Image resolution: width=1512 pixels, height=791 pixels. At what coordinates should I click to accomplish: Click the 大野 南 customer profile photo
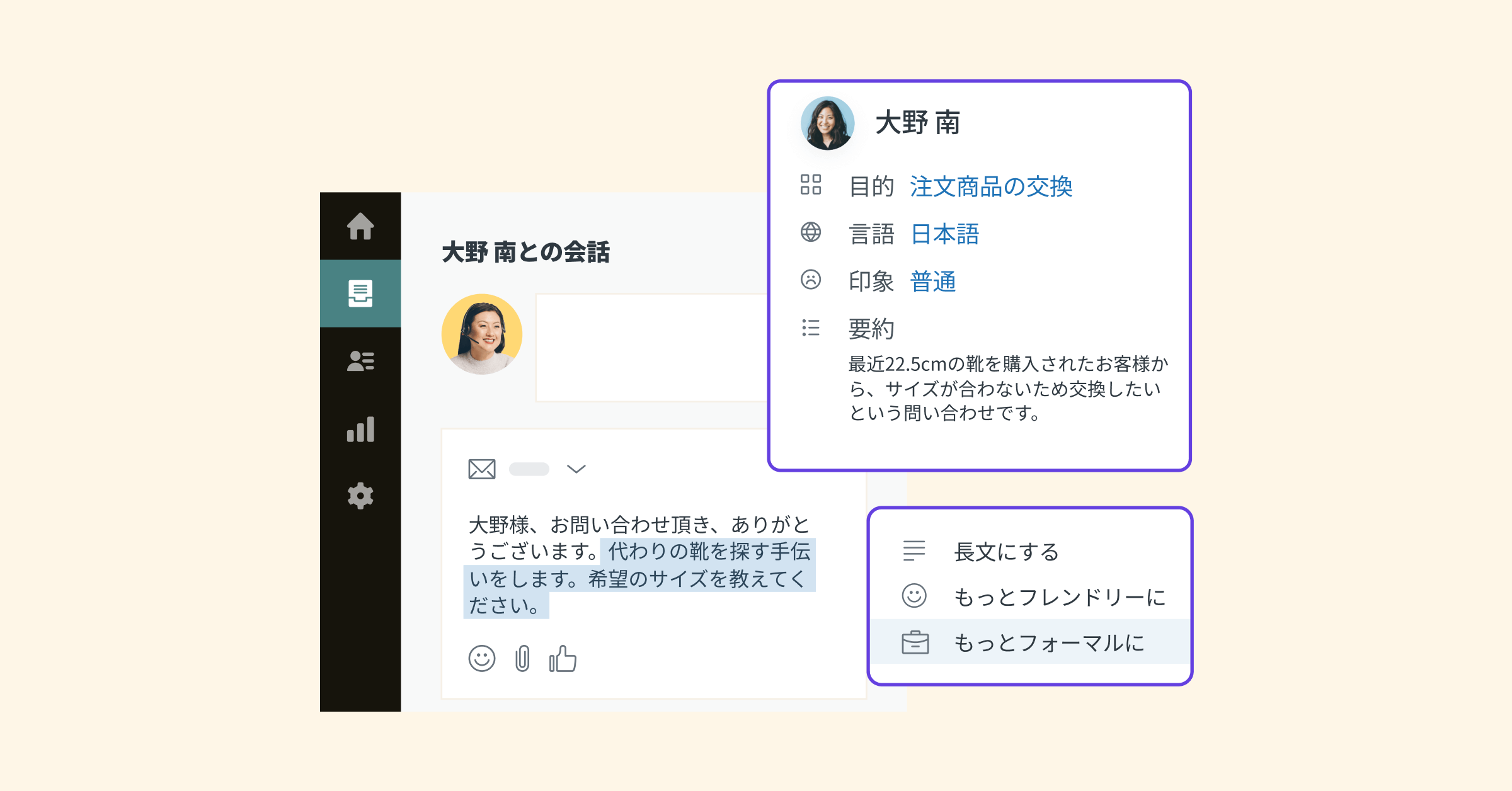click(x=827, y=123)
